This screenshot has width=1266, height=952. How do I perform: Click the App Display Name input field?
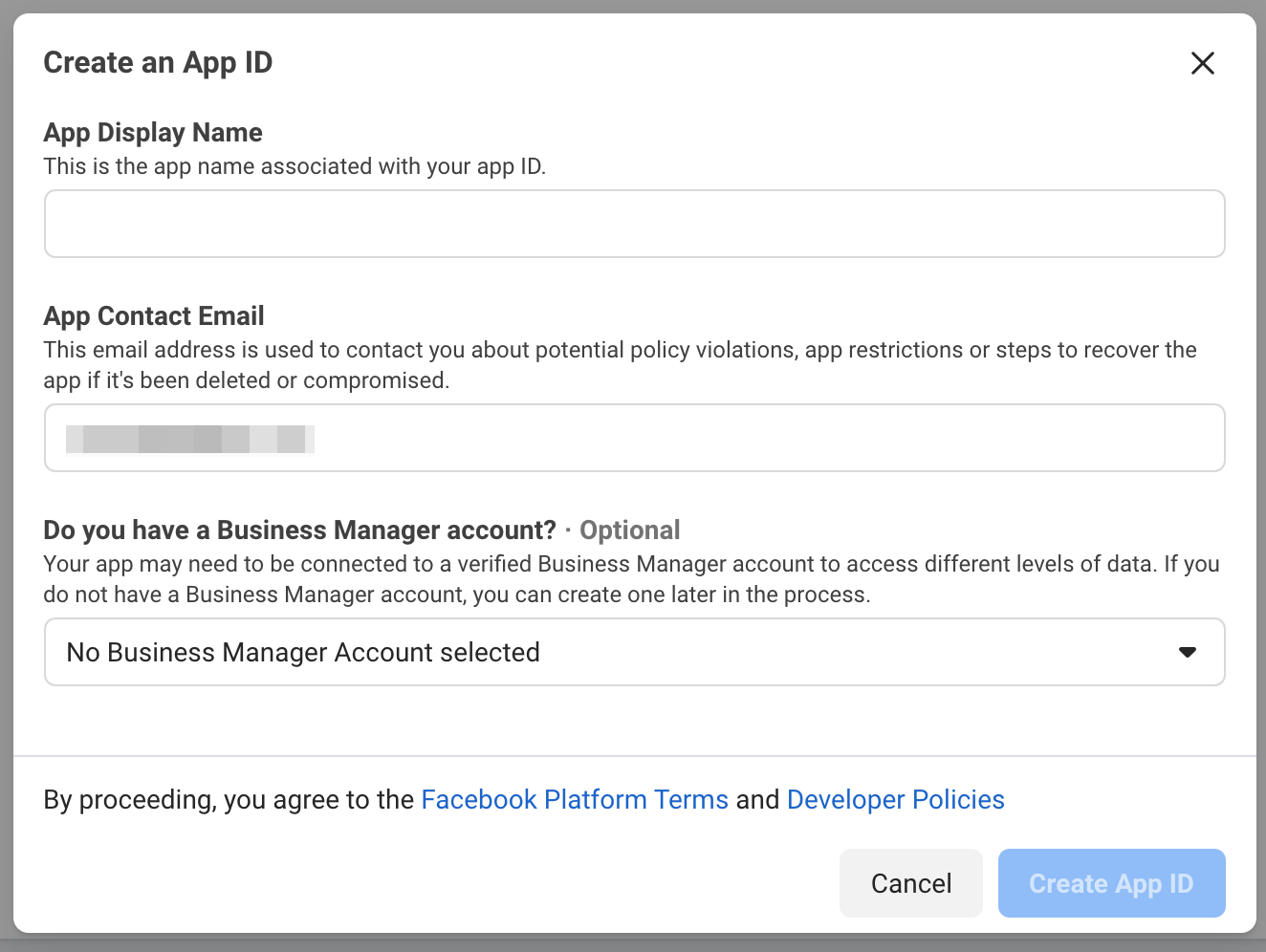pos(635,224)
